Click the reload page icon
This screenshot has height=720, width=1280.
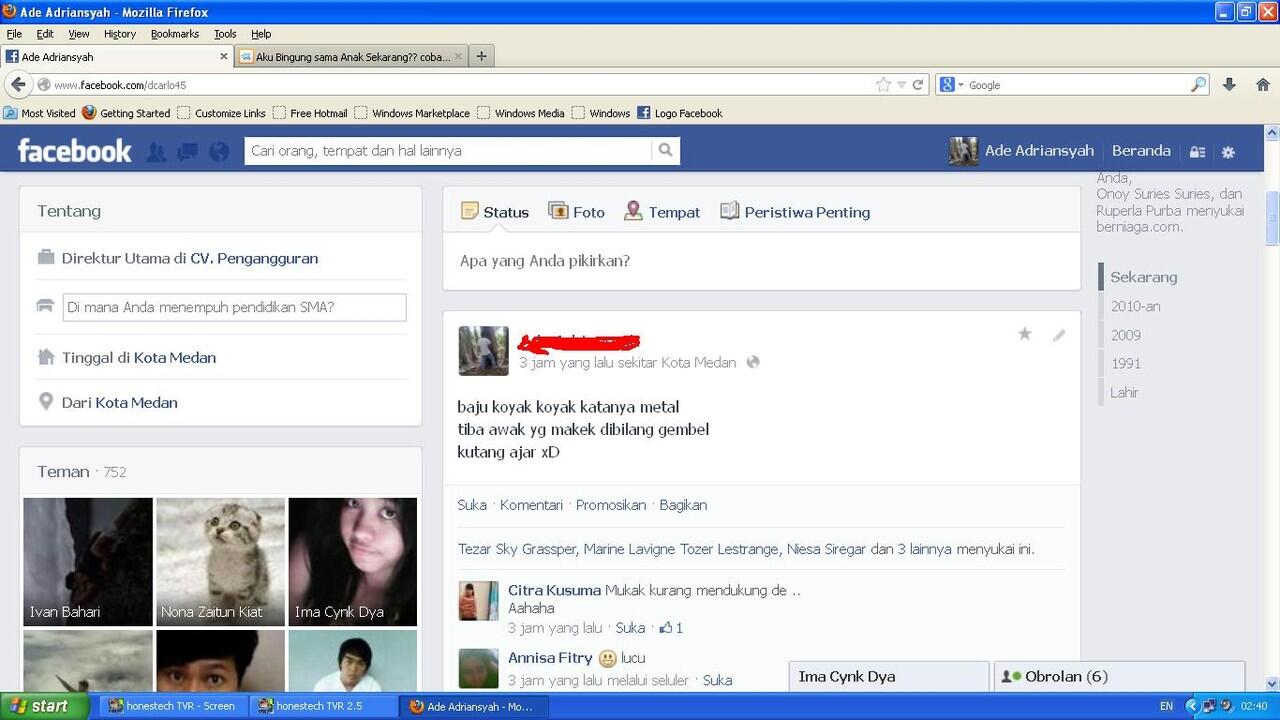pyautogui.click(x=917, y=85)
